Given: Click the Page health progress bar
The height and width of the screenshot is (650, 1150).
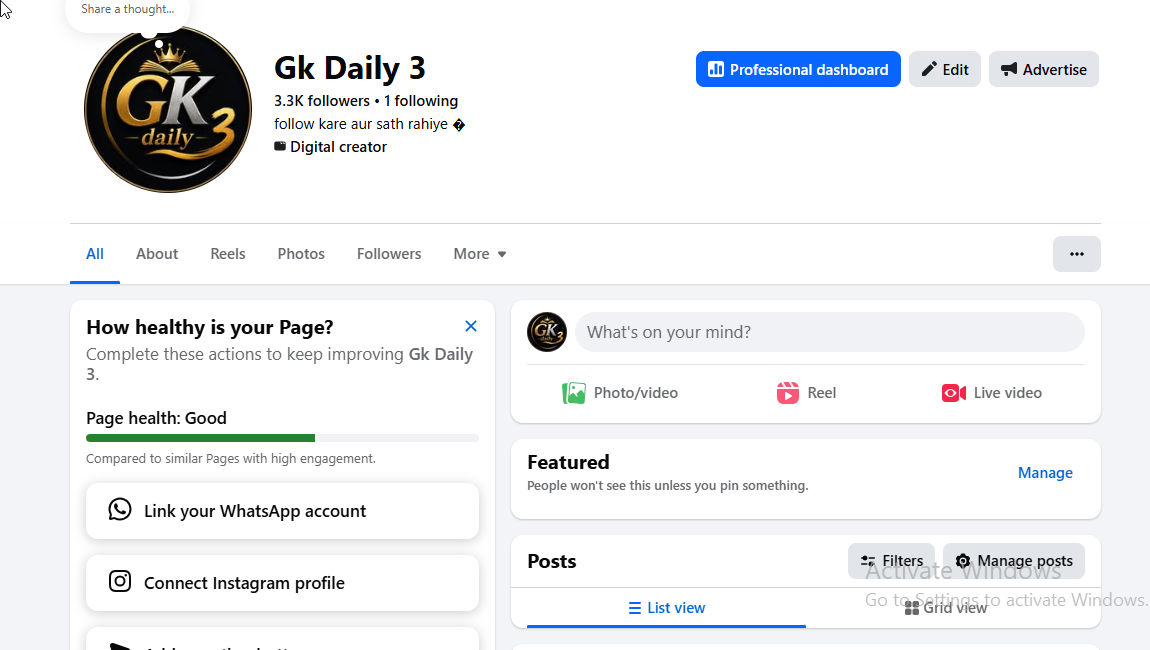Looking at the screenshot, I should [282, 438].
